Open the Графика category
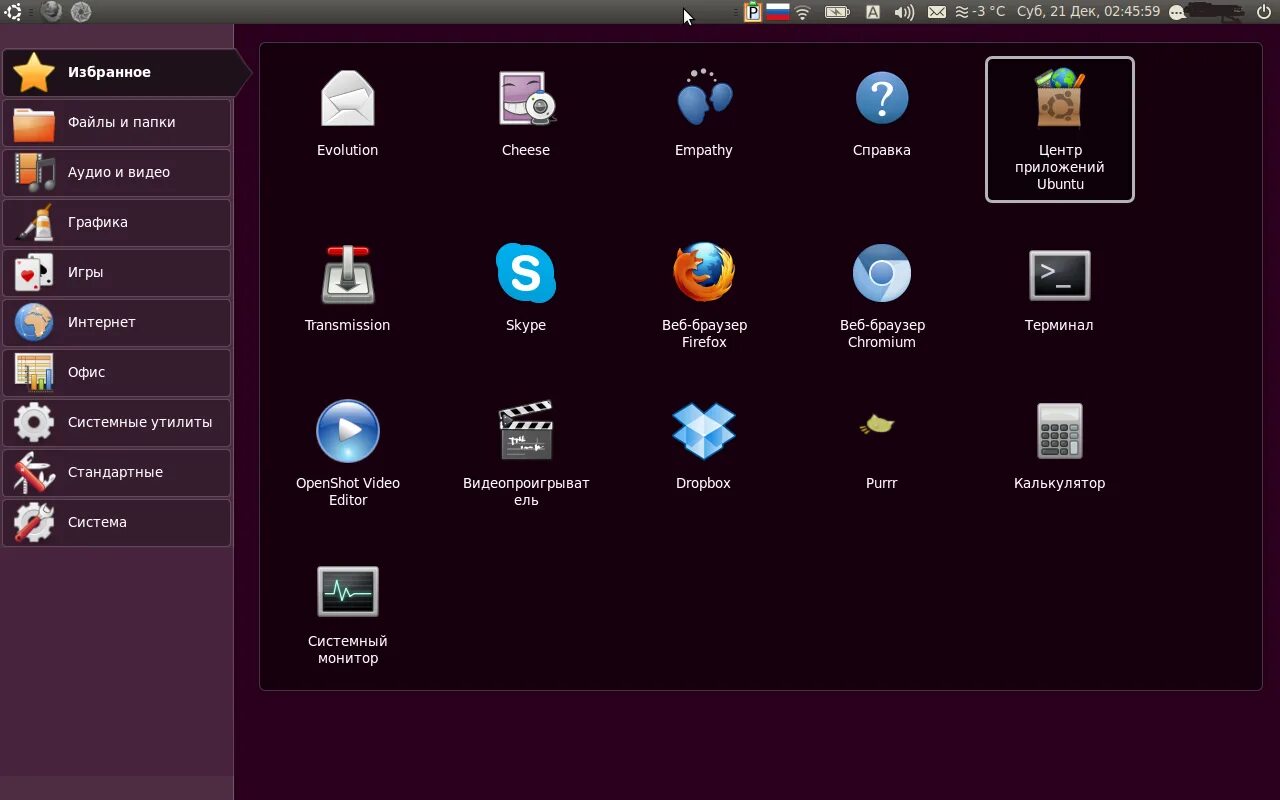 [x=117, y=222]
